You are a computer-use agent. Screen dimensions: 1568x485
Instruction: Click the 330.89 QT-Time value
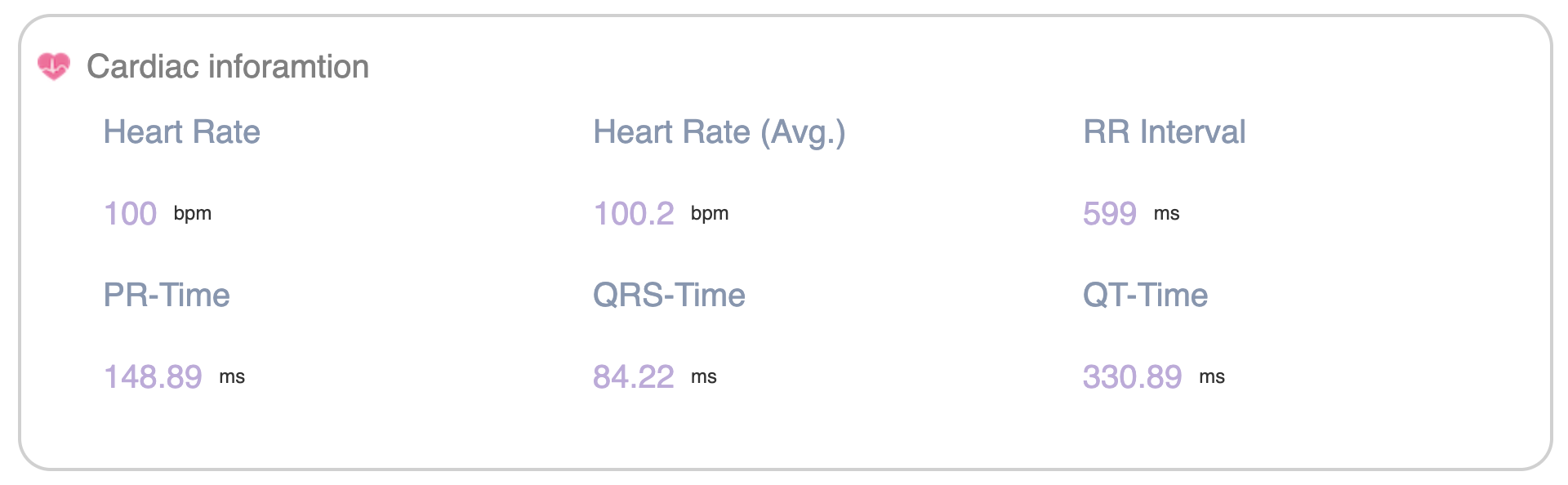[1133, 377]
